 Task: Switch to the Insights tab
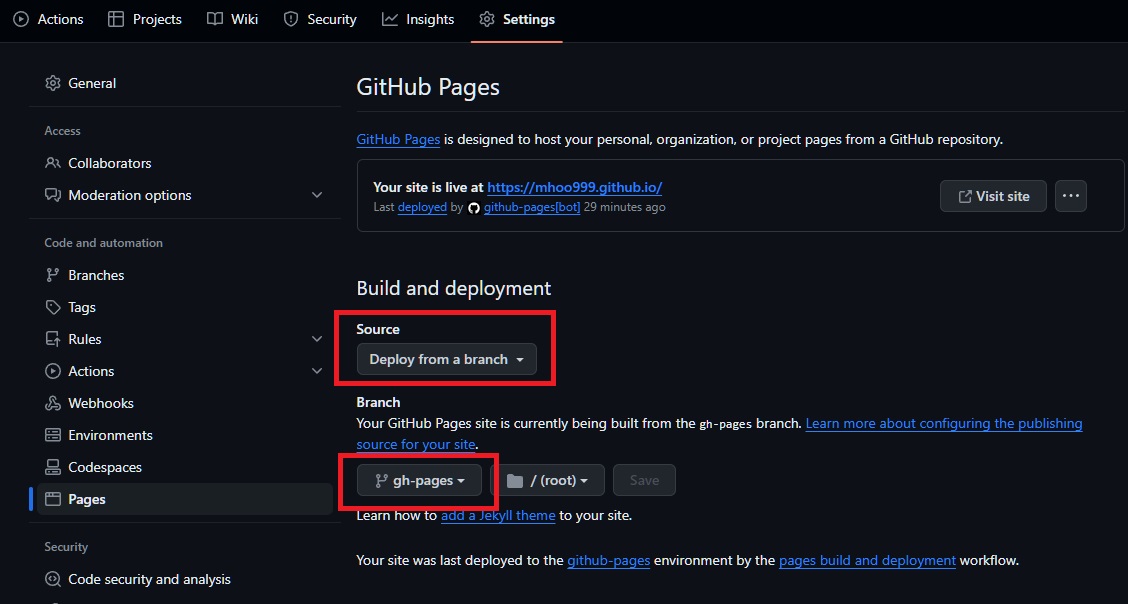click(418, 19)
